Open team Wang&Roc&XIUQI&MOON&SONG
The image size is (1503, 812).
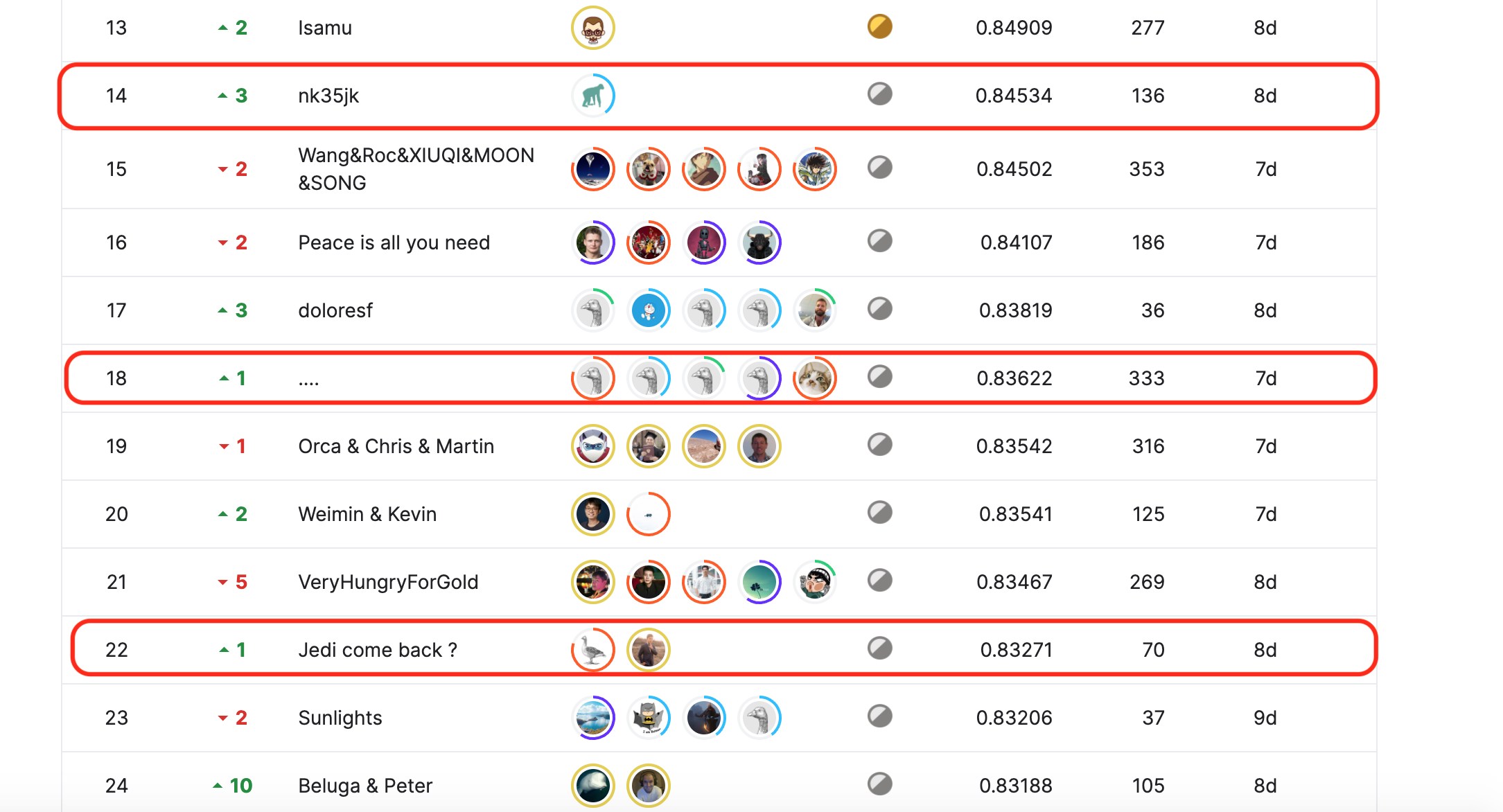tap(416, 169)
